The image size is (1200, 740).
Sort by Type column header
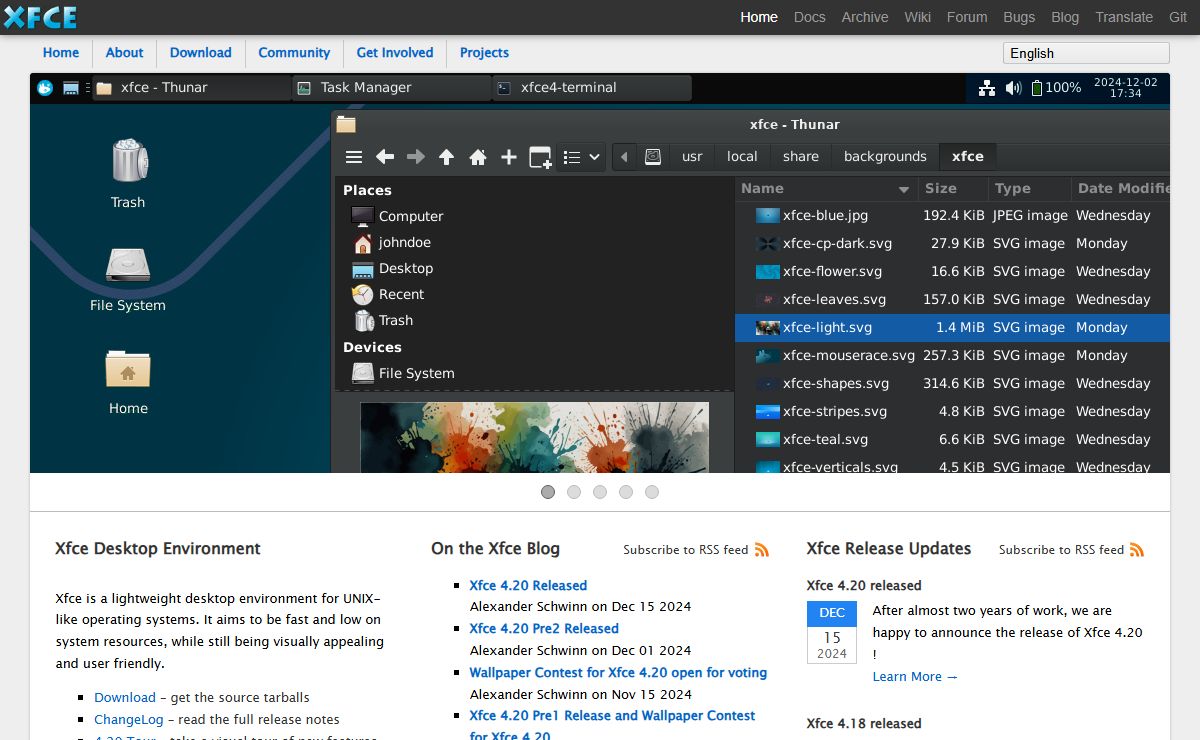pos(1029,188)
